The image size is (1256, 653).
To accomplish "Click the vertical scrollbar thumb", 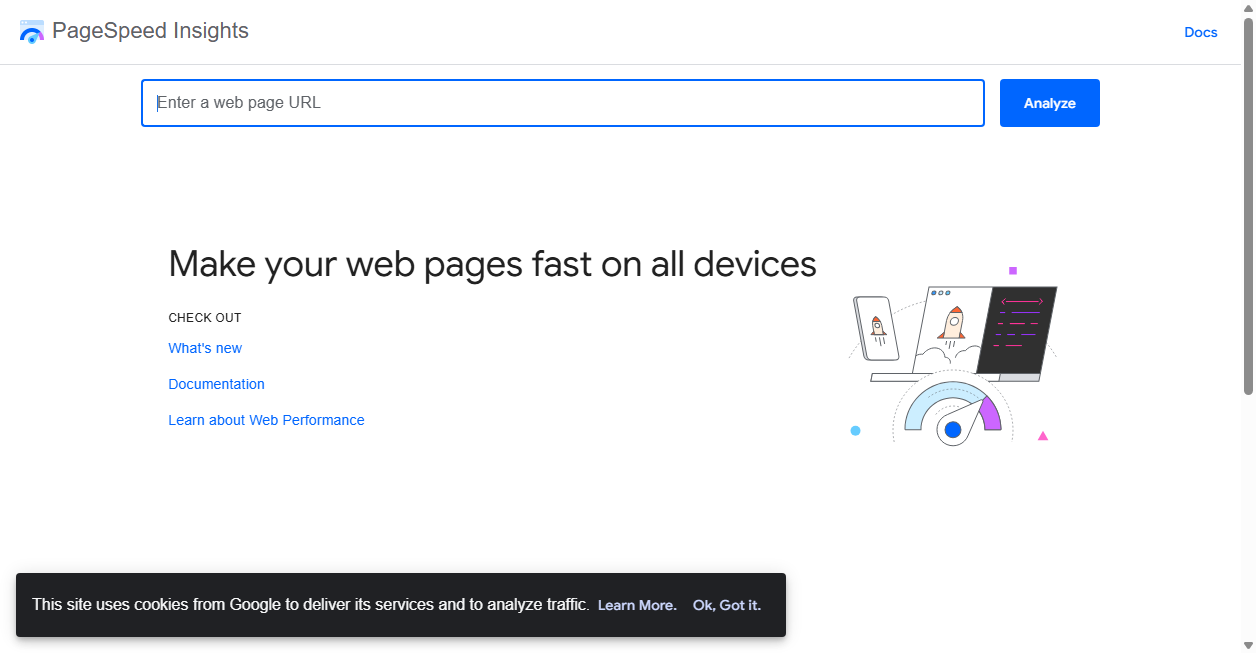I will coord(1248,205).
